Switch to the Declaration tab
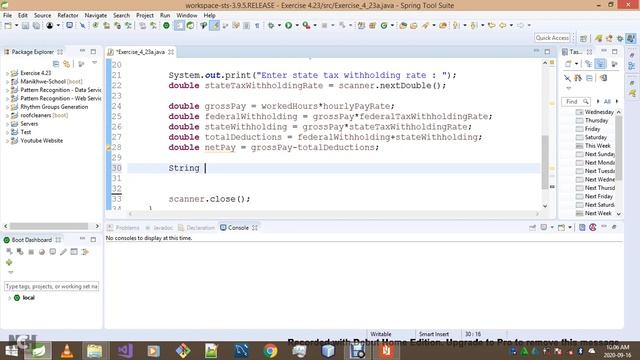 [x=196, y=228]
